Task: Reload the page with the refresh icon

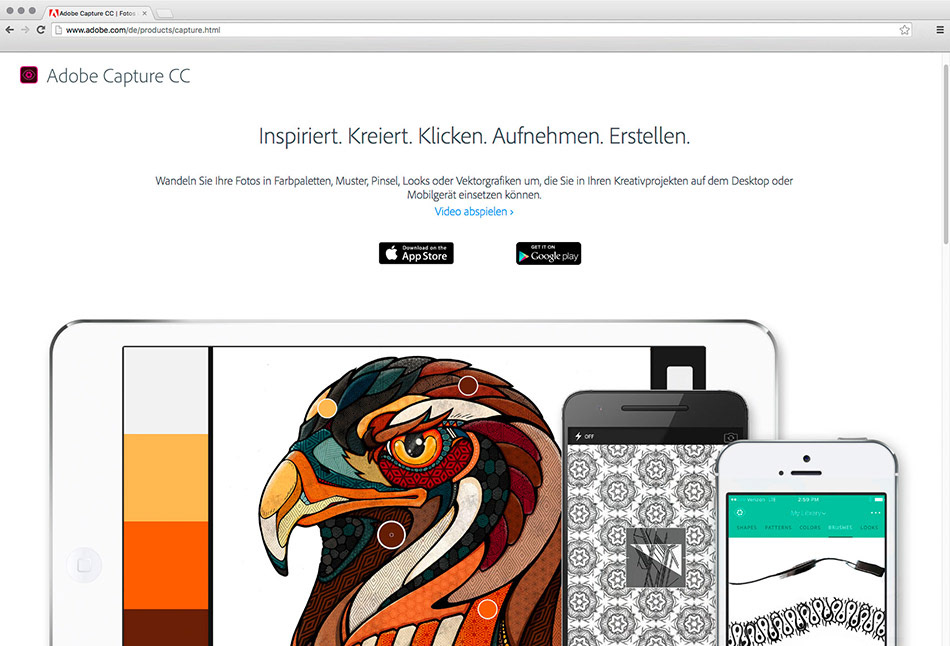Action: 41,30
